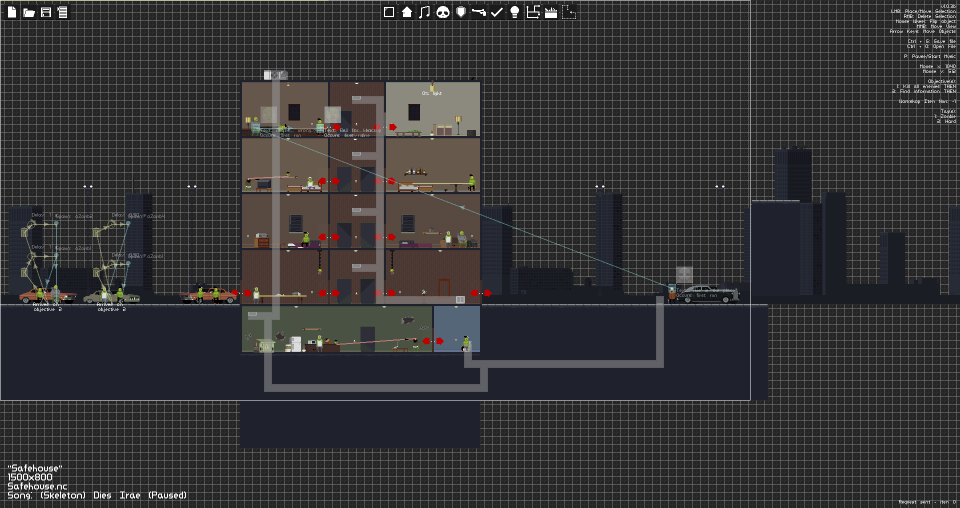Image resolution: width=960 pixels, height=508 pixels.
Task: Select the clapperboard cutscene tool
Action: click(551, 12)
